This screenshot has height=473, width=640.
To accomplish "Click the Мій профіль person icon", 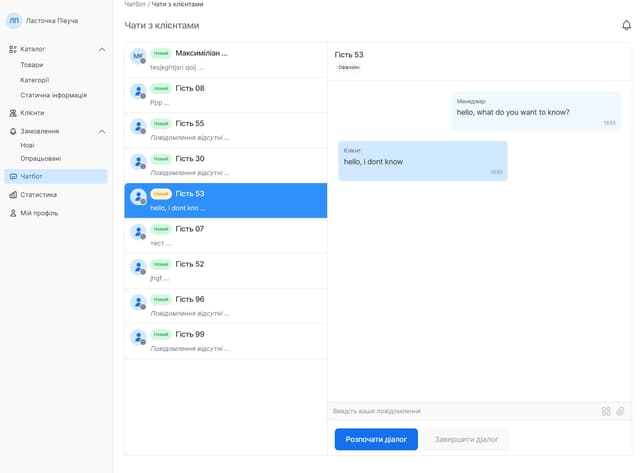I will pos(13,213).
